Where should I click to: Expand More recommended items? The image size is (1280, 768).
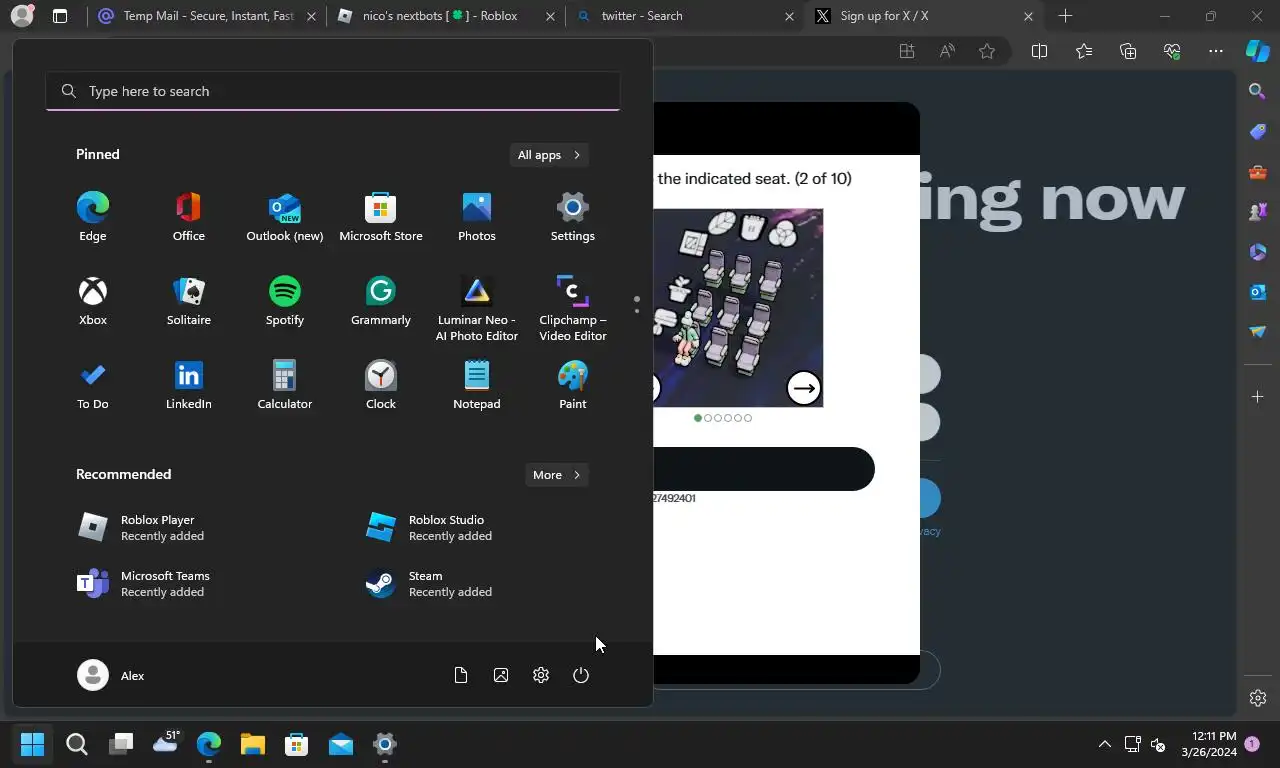tap(557, 475)
